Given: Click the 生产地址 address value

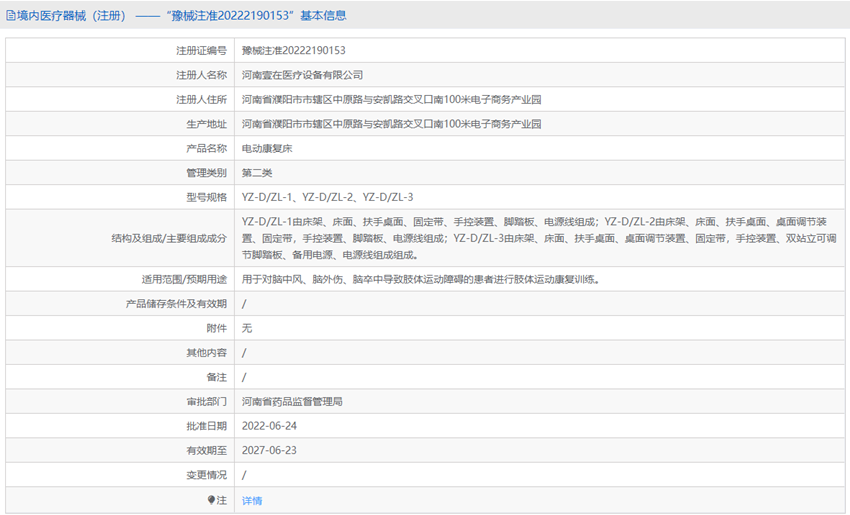Looking at the screenshot, I should [x=391, y=124].
